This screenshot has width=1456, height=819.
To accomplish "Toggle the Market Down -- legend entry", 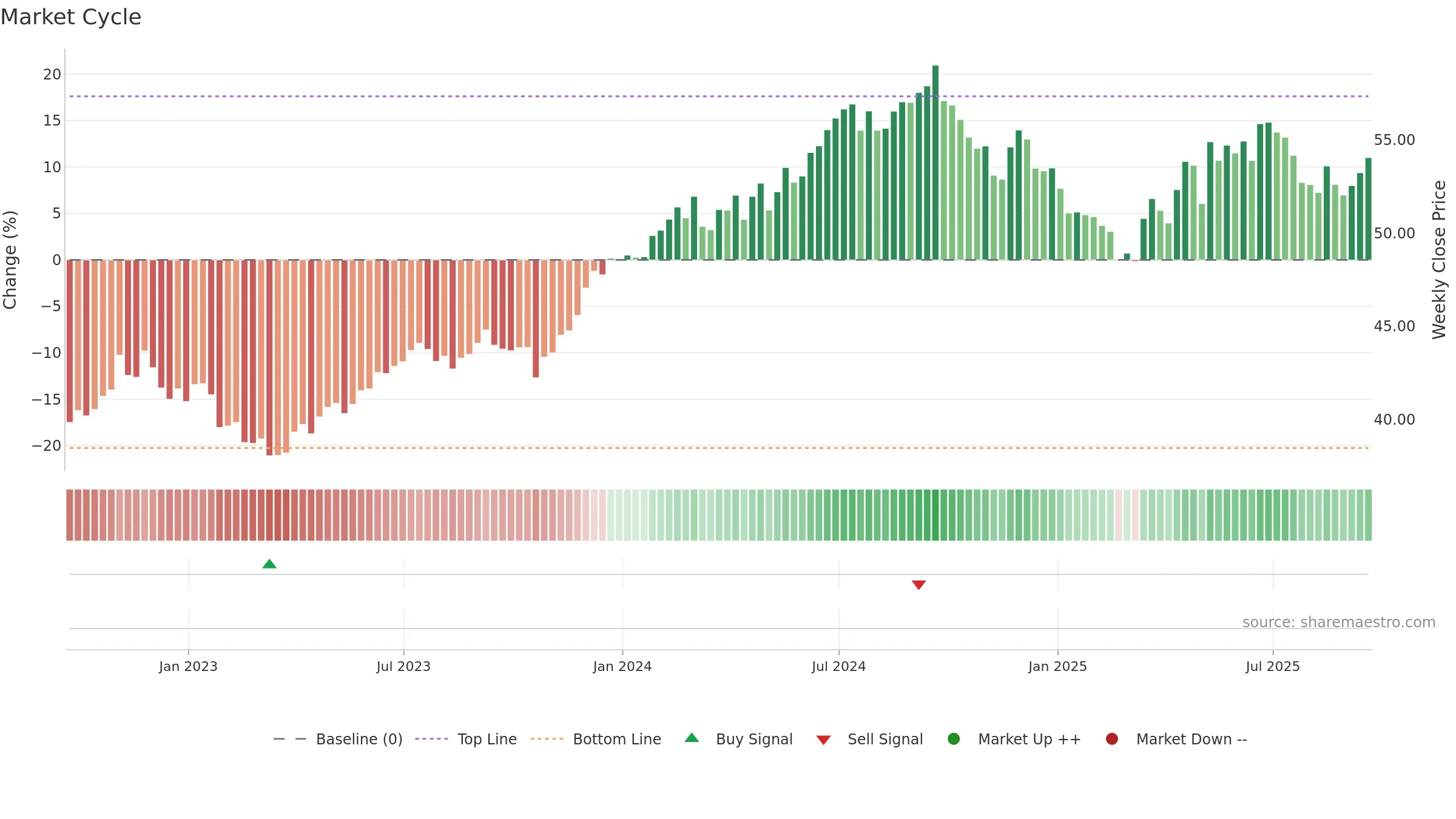I will [1176, 740].
